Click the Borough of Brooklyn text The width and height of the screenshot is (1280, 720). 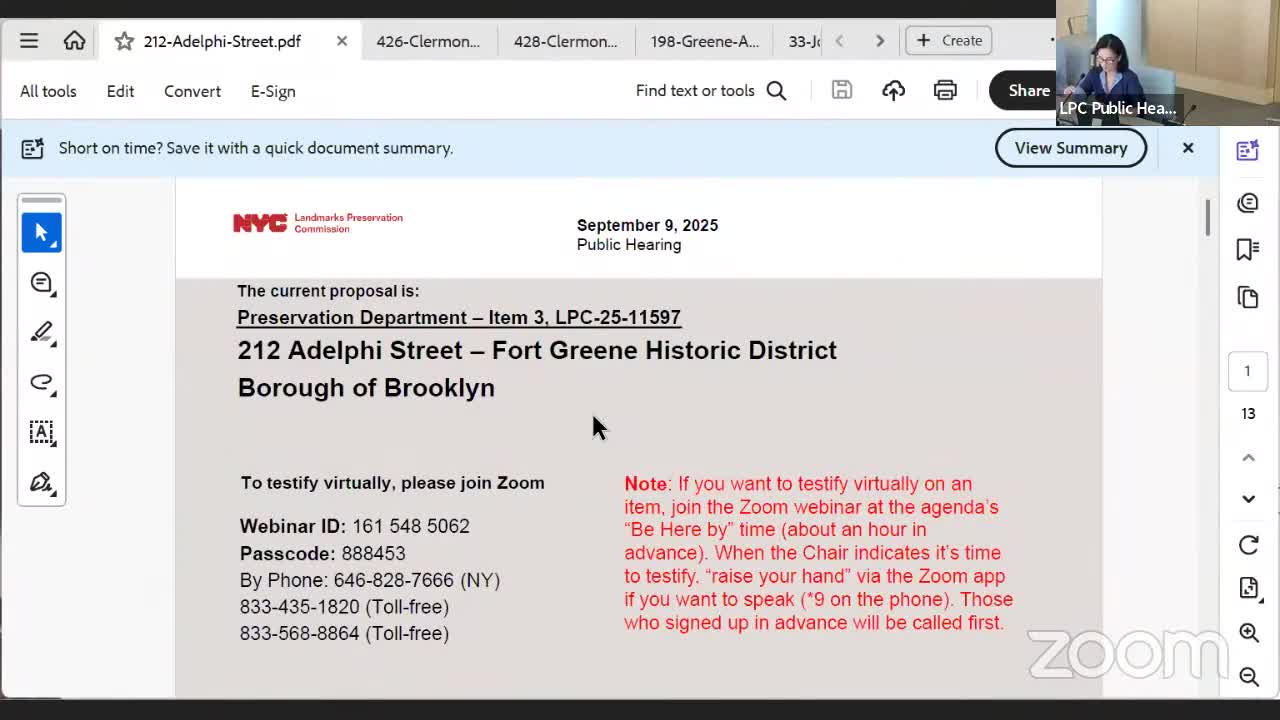366,388
